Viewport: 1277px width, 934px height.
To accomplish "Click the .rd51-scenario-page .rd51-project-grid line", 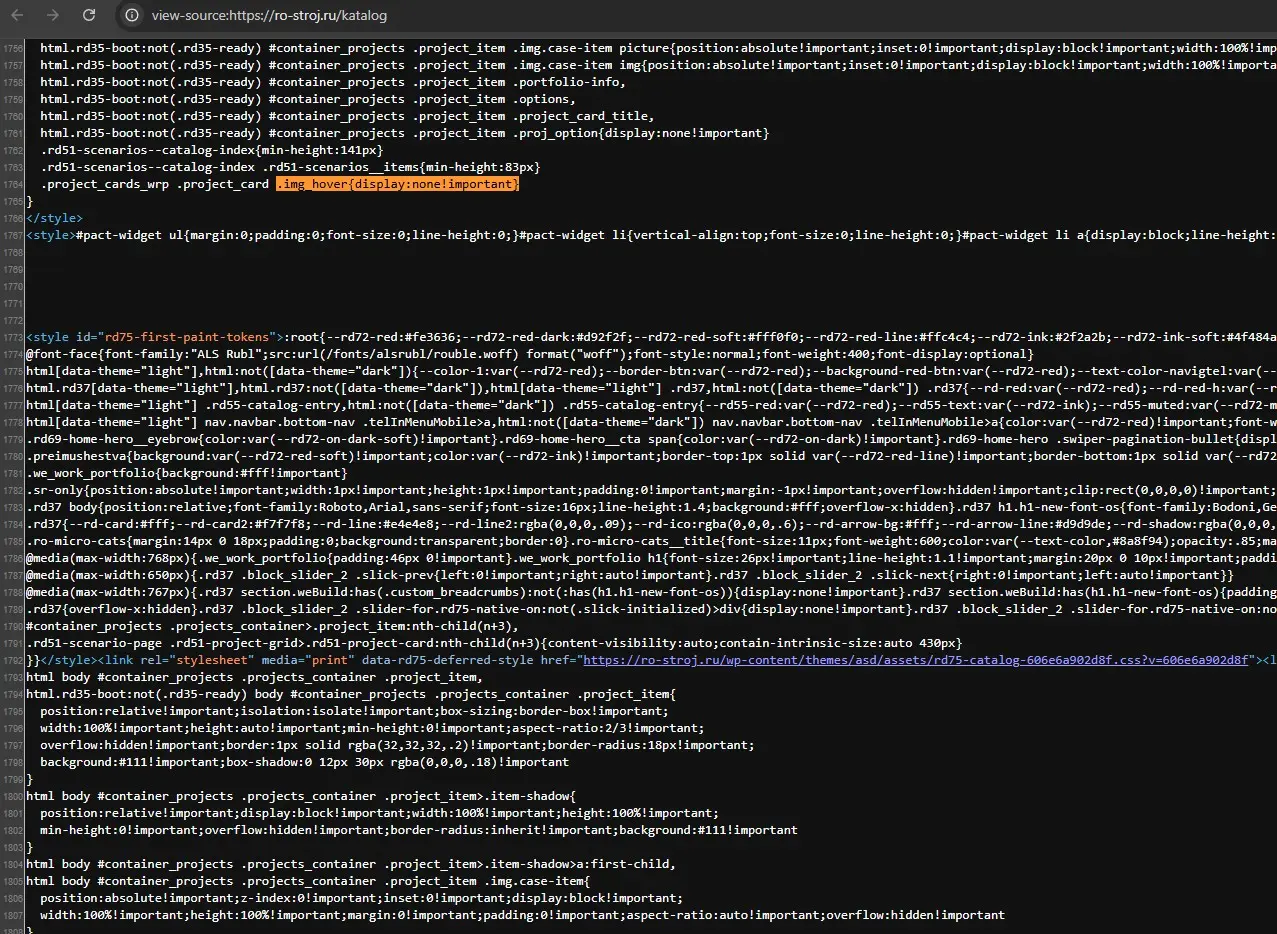I will (x=494, y=643).
